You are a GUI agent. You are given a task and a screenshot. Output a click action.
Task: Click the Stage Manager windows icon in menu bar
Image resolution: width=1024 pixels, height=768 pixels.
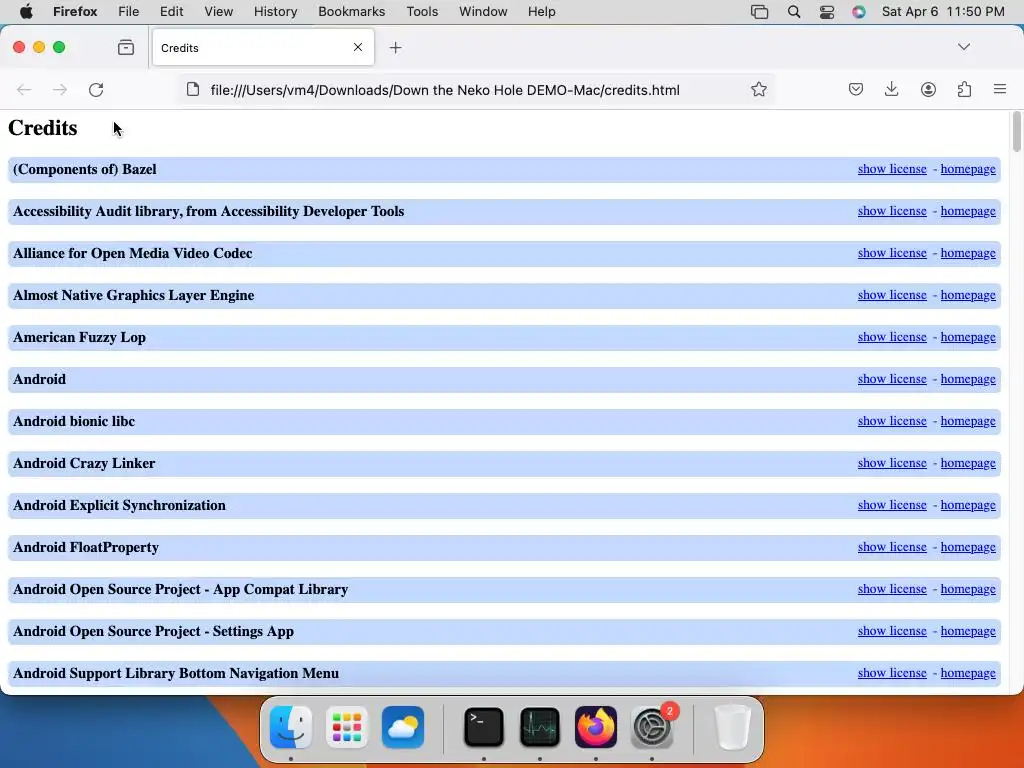[x=759, y=12]
